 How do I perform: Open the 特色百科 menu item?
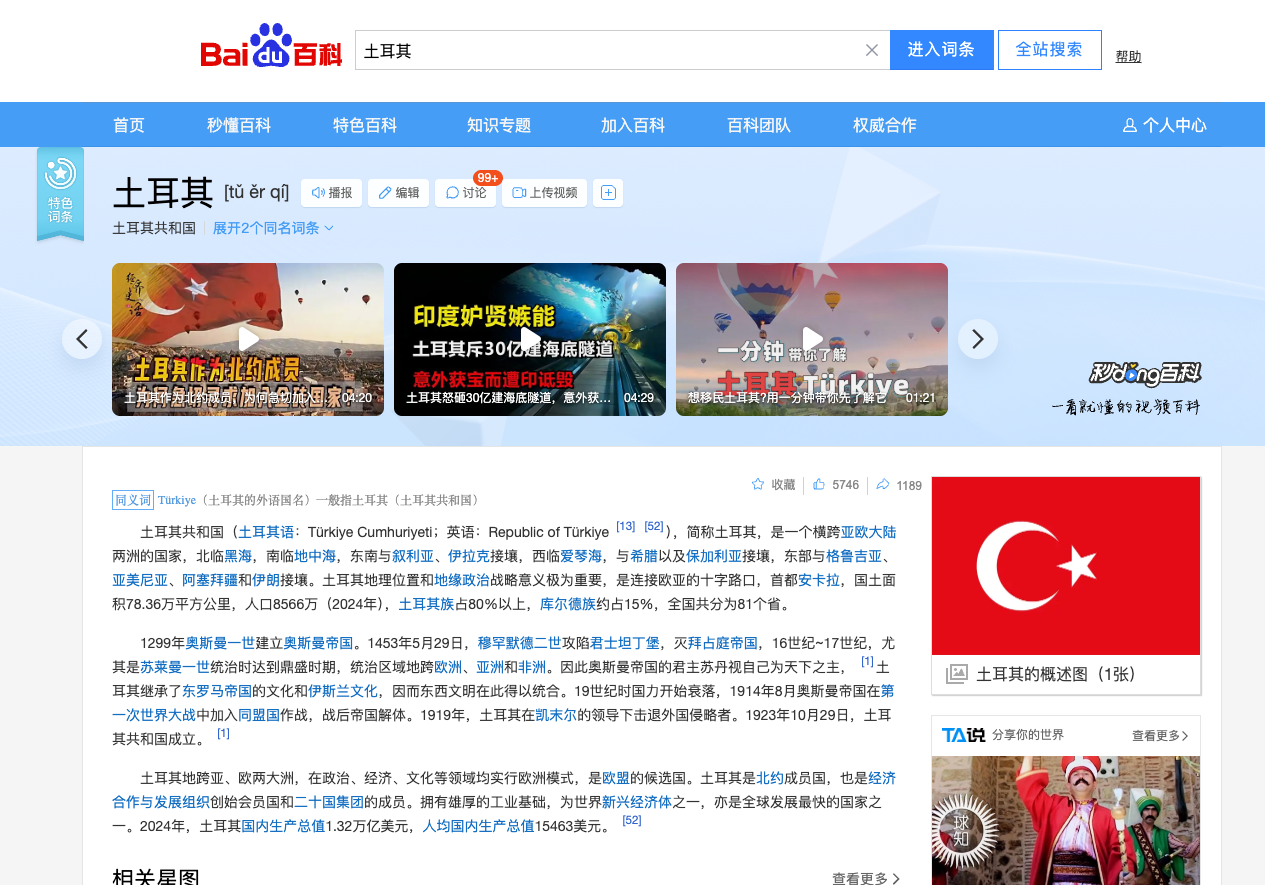click(x=365, y=125)
